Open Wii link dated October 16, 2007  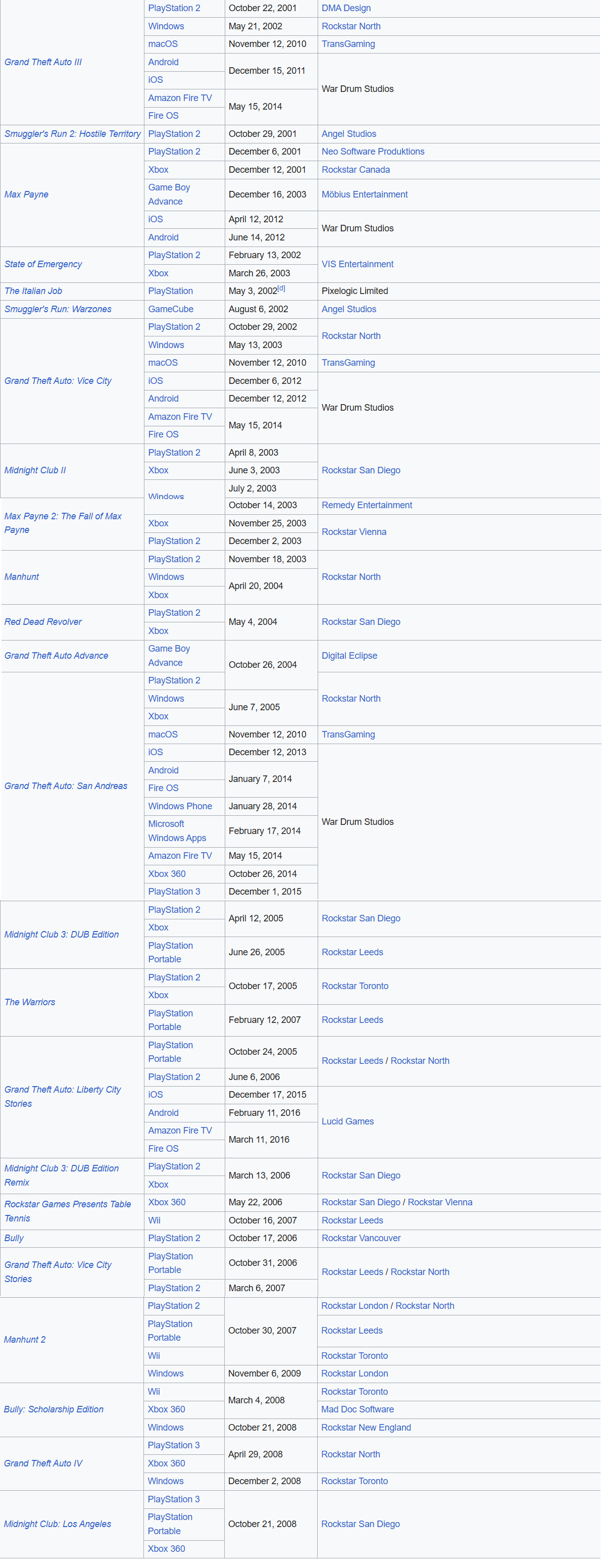coord(155,1220)
